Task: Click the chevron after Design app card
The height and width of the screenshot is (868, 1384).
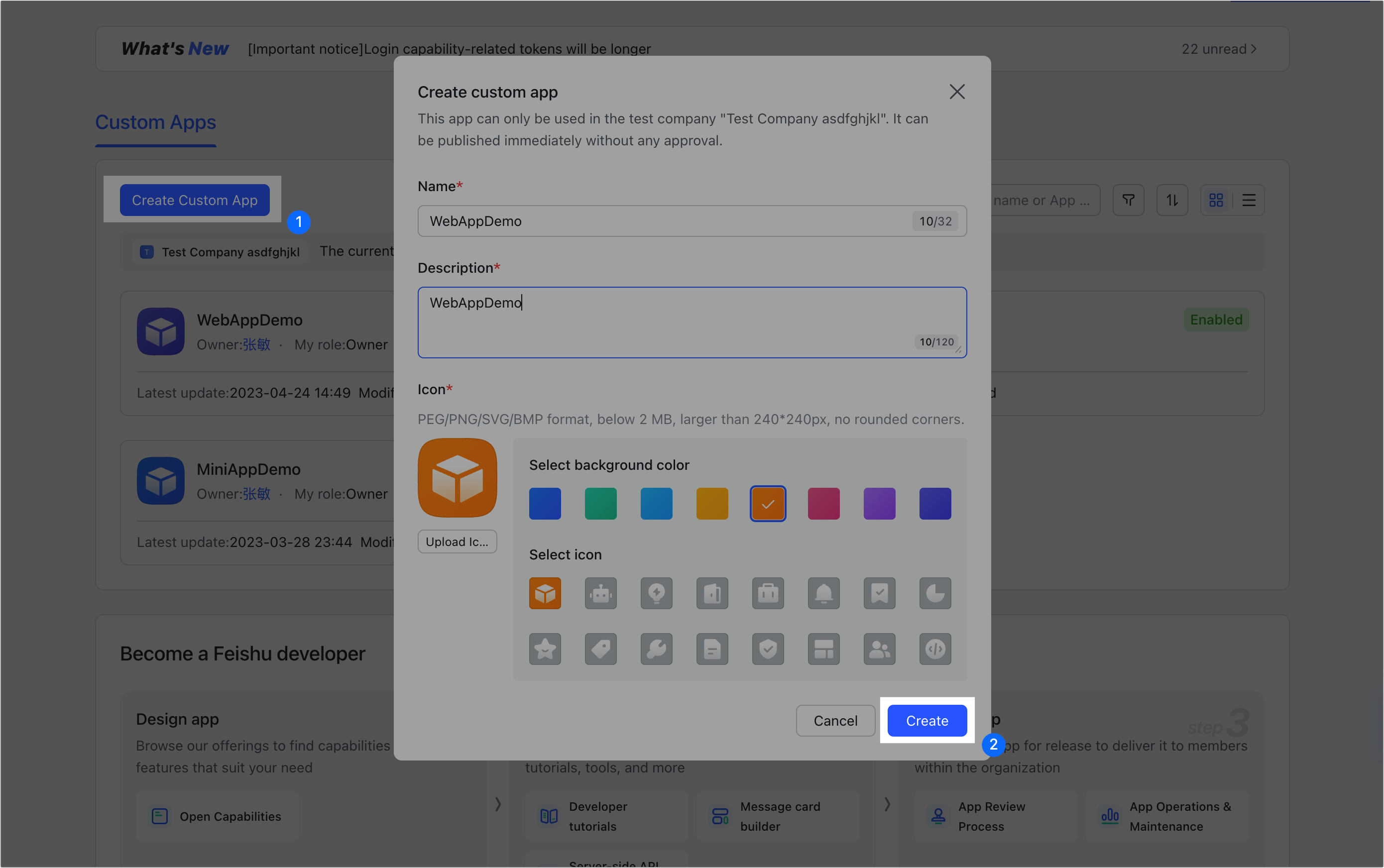Action: point(498,804)
